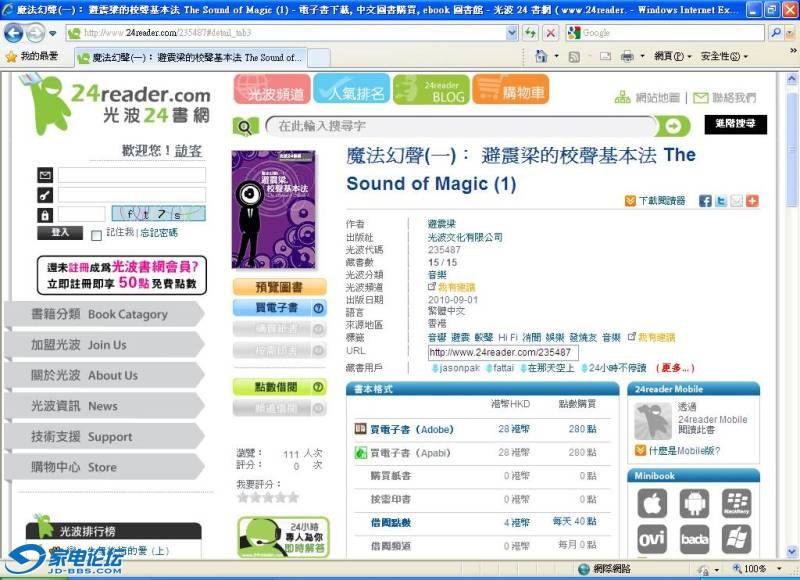Rate the book with fifth star
Image resolution: width=800 pixels, height=580 pixels.
click(293, 498)
